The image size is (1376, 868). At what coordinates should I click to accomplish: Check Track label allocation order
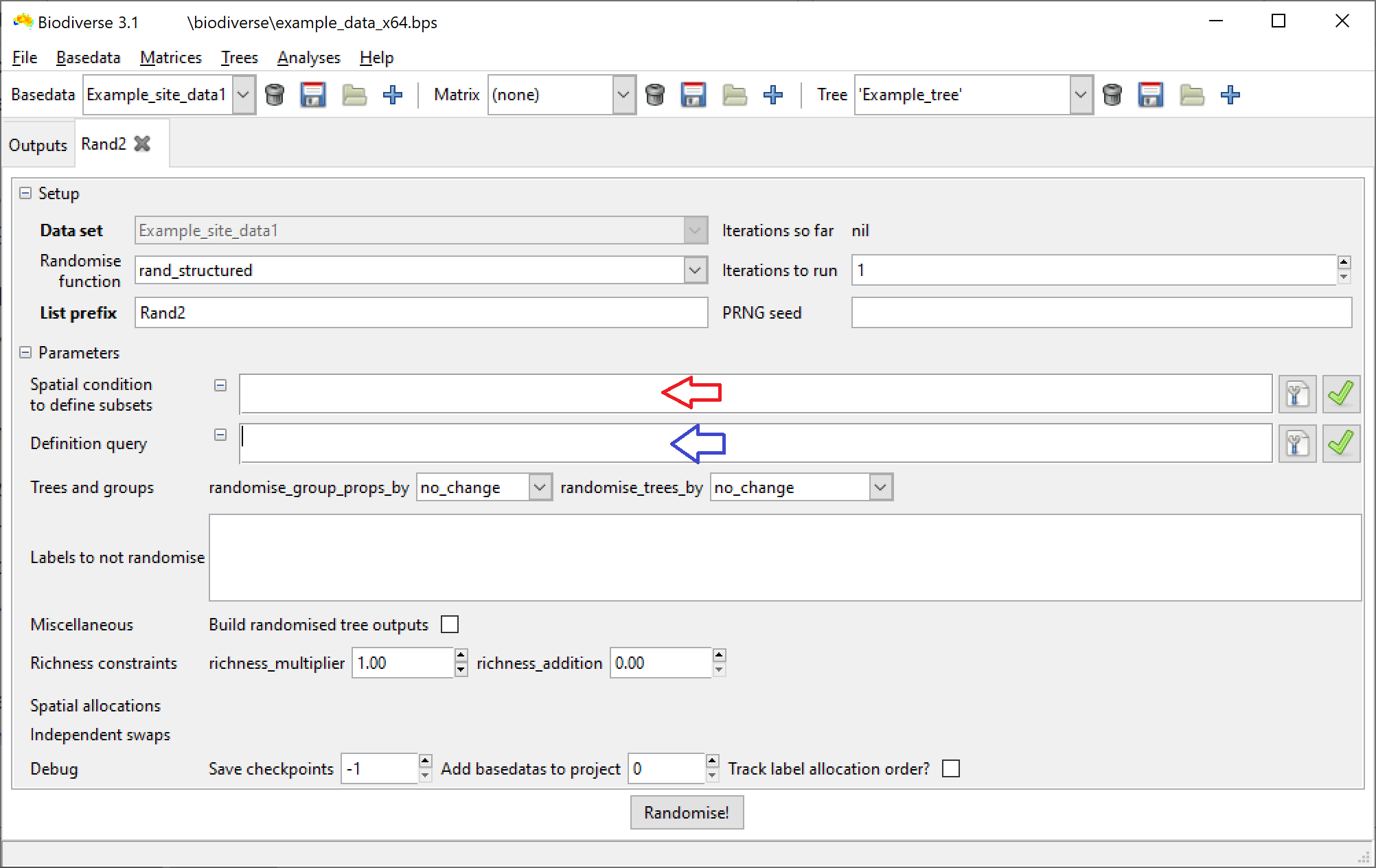pyautogui.click(x=951, y=769)
